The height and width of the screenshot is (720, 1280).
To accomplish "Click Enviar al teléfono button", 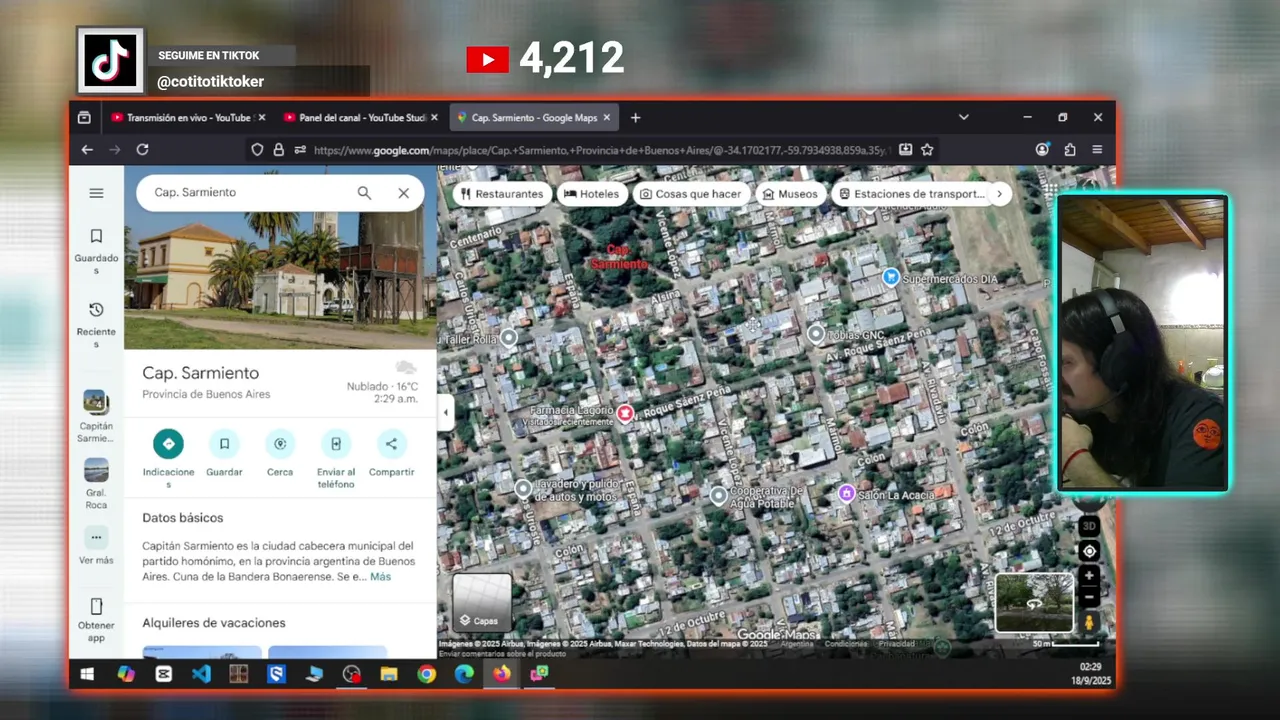I will tap(336, 444).
